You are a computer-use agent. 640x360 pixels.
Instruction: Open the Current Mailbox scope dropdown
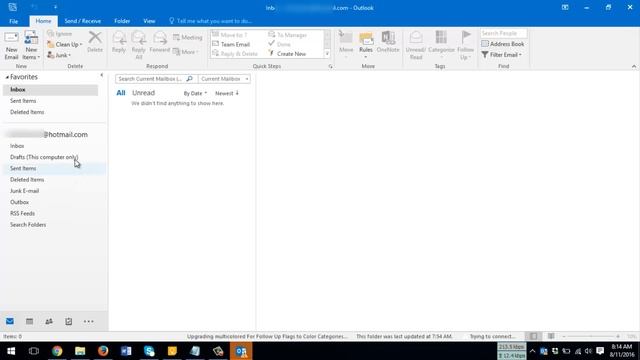[x=224, y=79]
